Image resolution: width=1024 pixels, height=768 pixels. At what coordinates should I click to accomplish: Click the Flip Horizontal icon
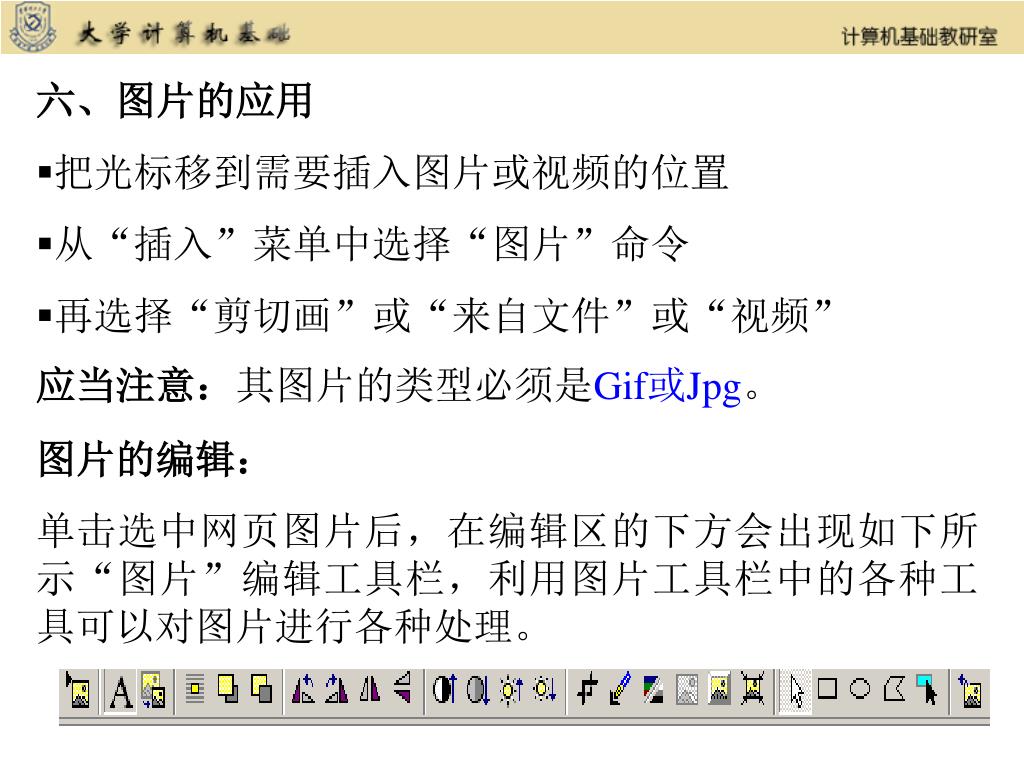click(370, 690)
